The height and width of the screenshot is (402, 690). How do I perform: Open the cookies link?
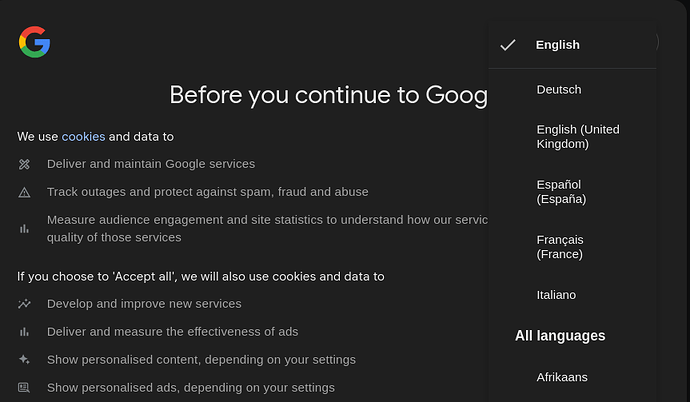(x=83, y=137)
